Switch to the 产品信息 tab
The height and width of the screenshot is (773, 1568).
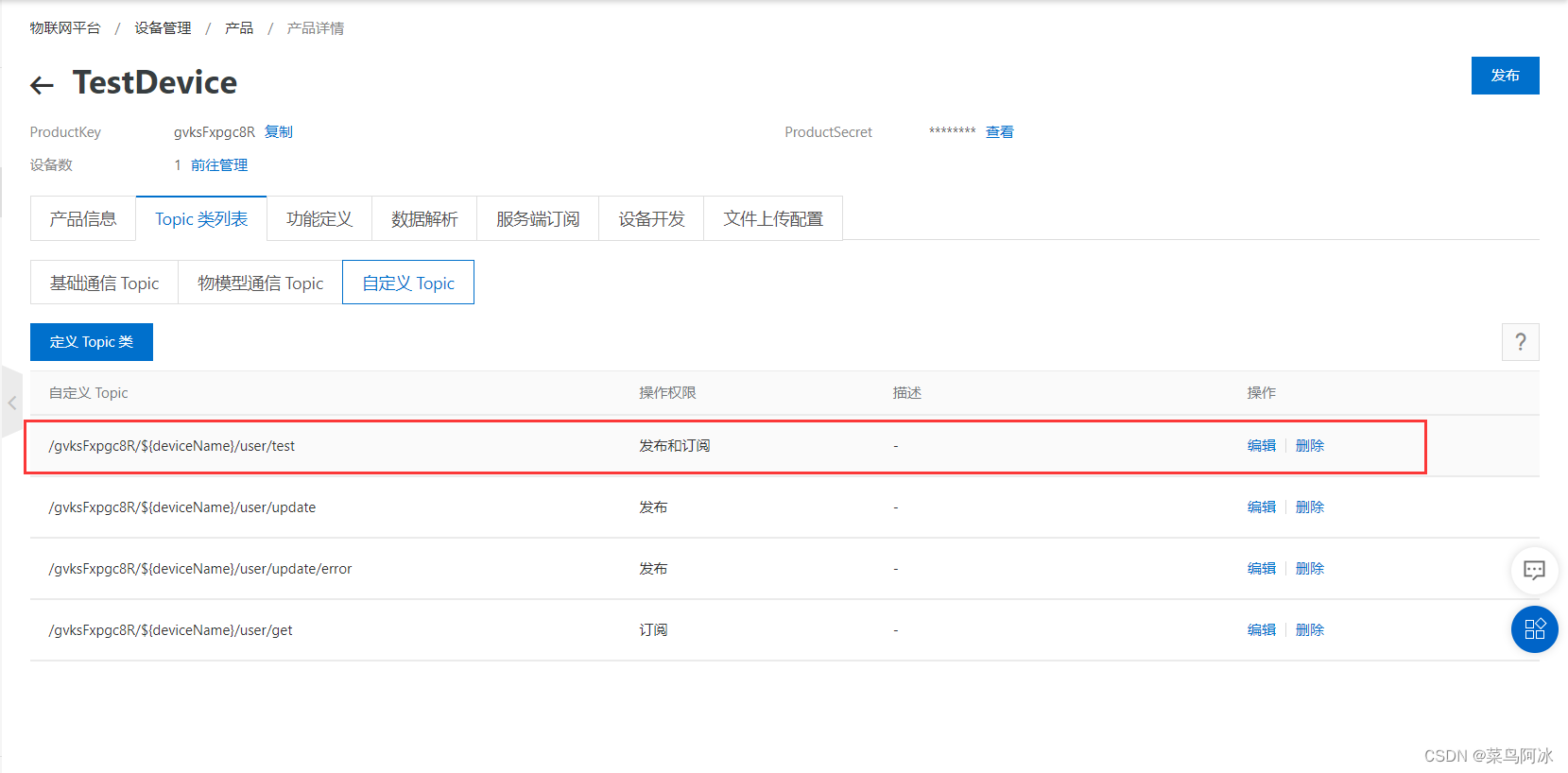(83, 219)
